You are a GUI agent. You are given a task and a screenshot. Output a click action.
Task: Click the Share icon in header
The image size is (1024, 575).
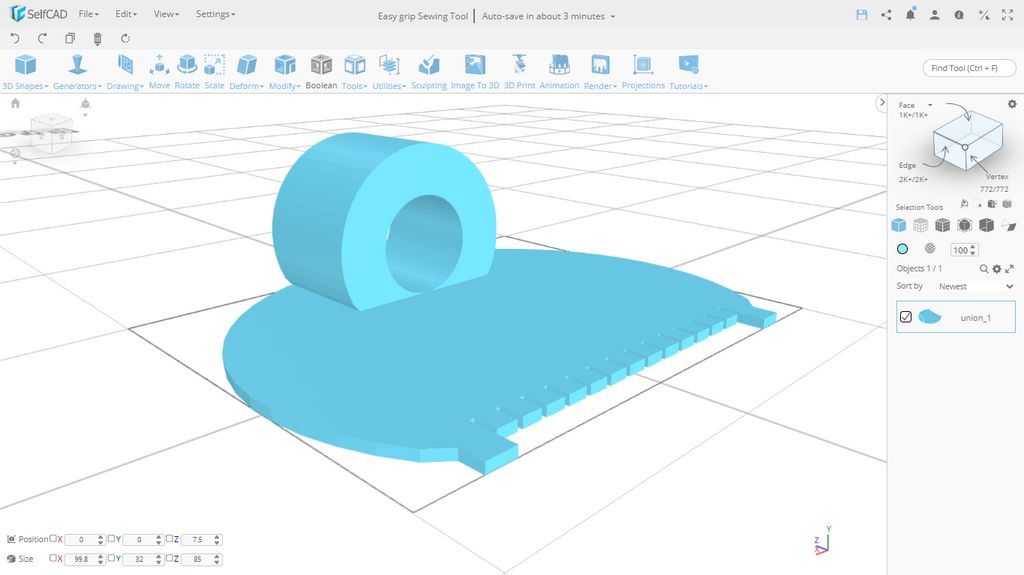886,15
